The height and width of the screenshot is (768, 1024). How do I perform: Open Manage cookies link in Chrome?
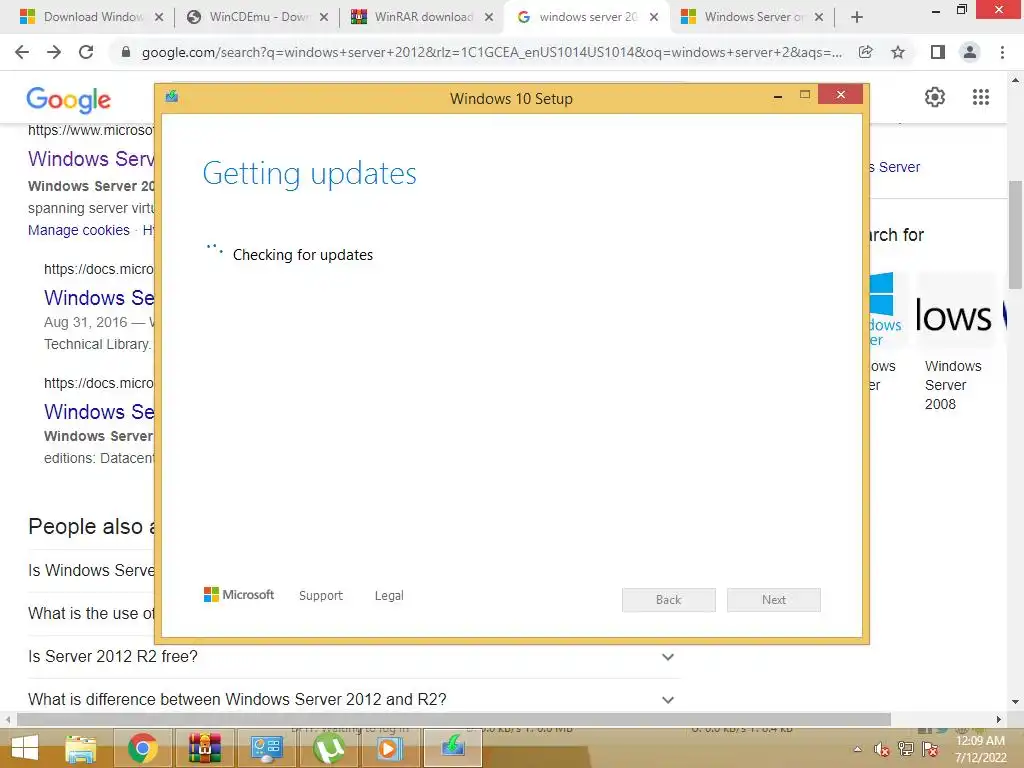coord(78,230)
